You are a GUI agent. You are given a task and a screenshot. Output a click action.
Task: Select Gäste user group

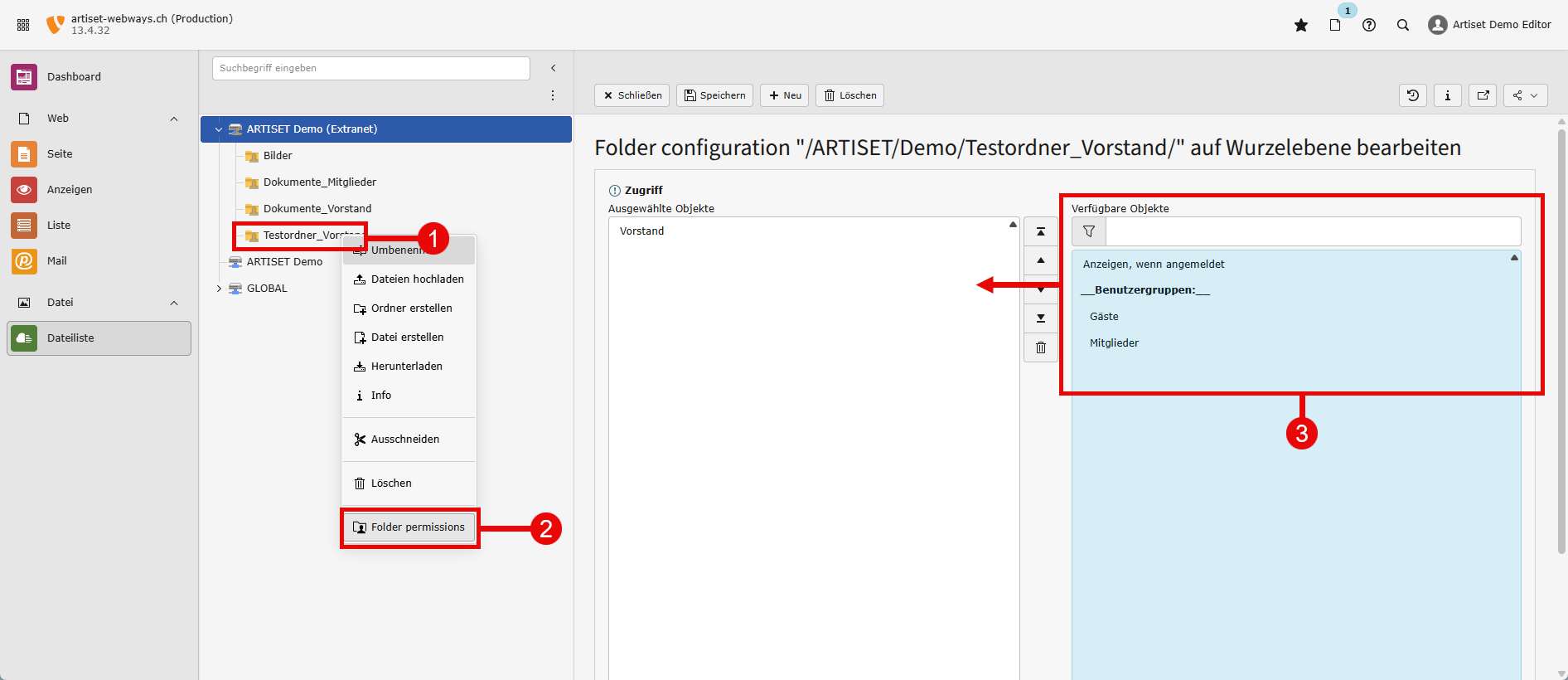point(1104,317)
